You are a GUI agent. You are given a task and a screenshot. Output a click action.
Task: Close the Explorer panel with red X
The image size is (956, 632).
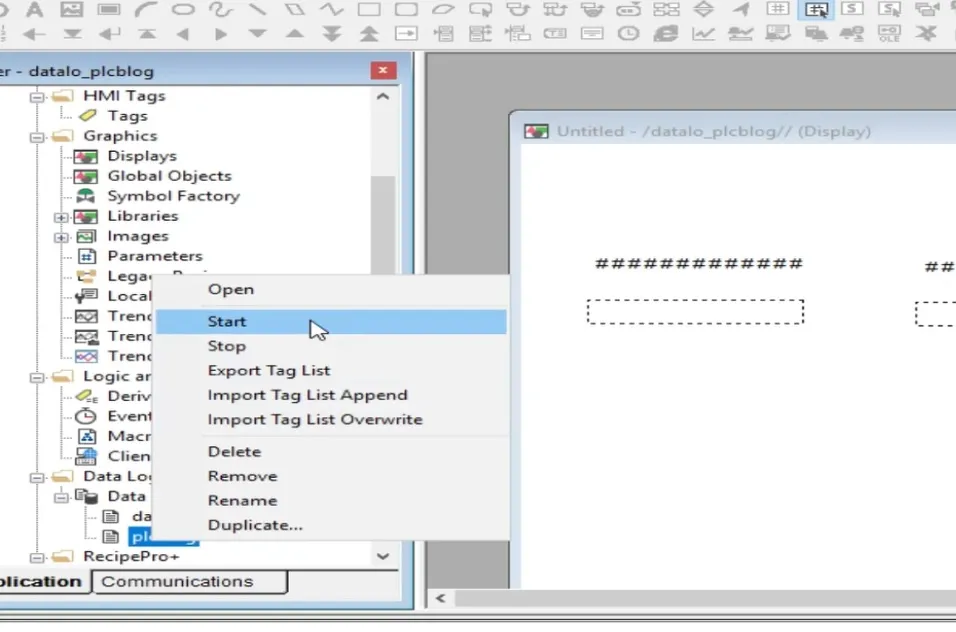tap(383, 71)
